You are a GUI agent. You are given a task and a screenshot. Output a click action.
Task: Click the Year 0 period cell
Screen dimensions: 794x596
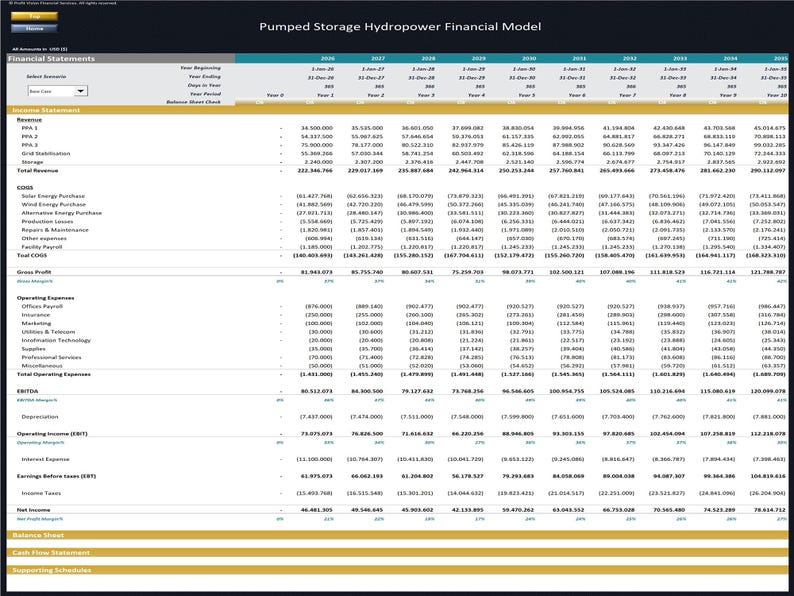[x=275, y=95]
